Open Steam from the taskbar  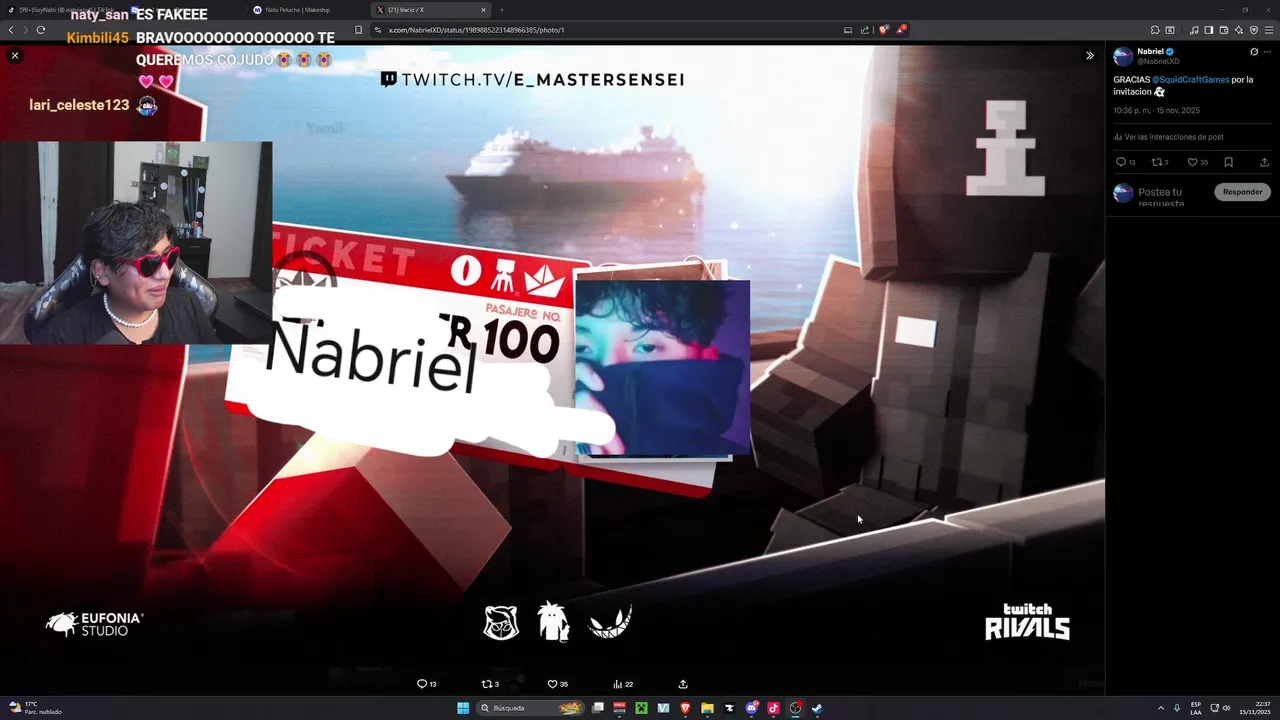coord(817,708)
